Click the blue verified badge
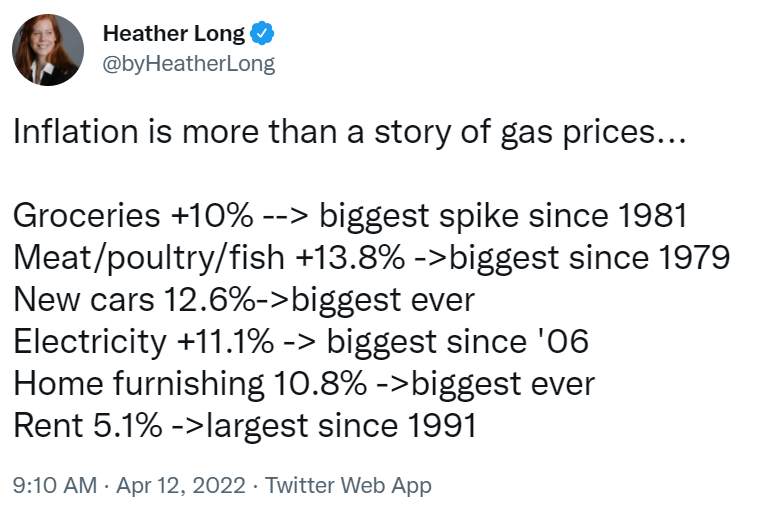765x515 pixels. click(262, 33)
